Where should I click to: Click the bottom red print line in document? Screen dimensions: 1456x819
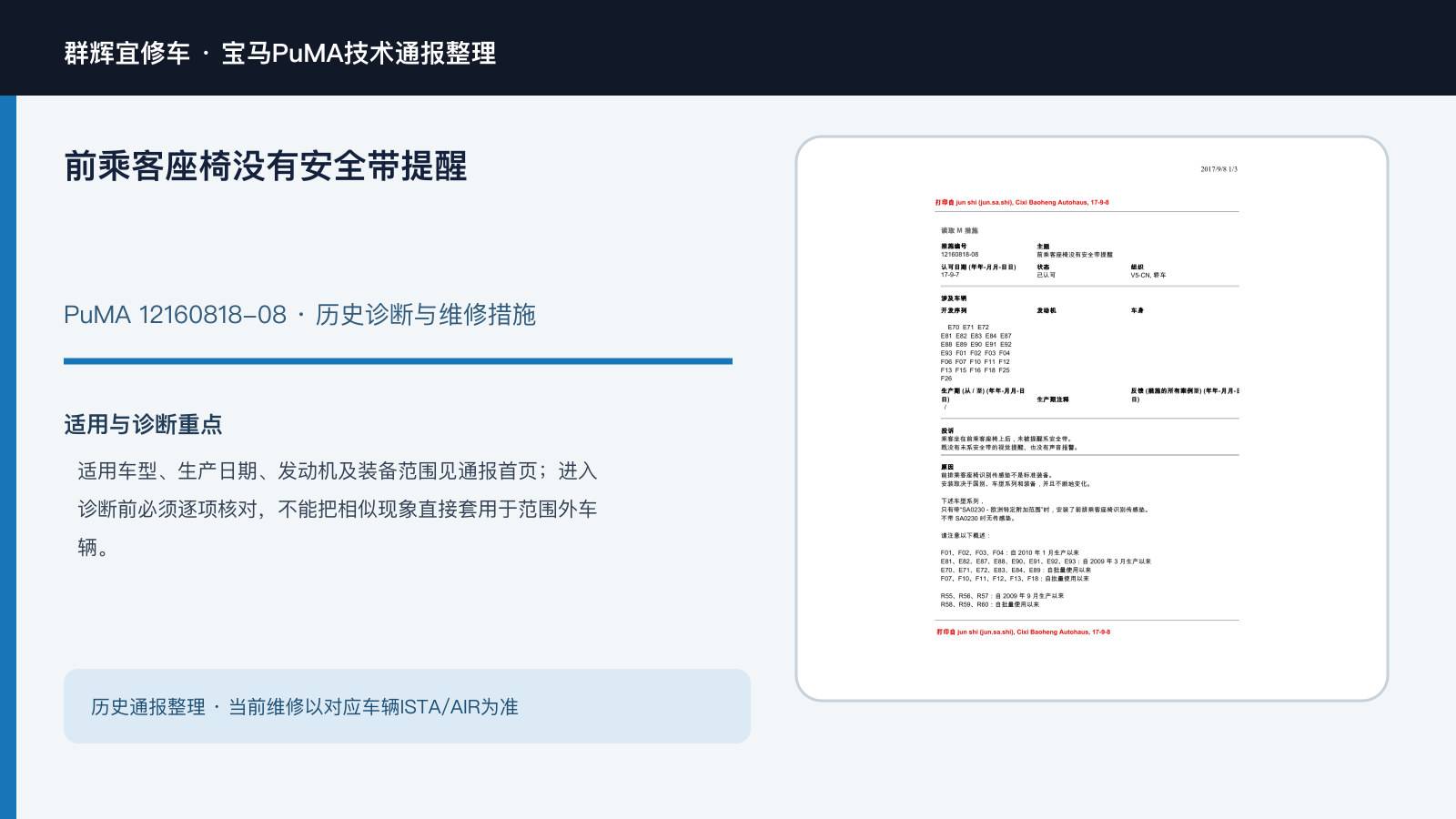coord(1023,632)
